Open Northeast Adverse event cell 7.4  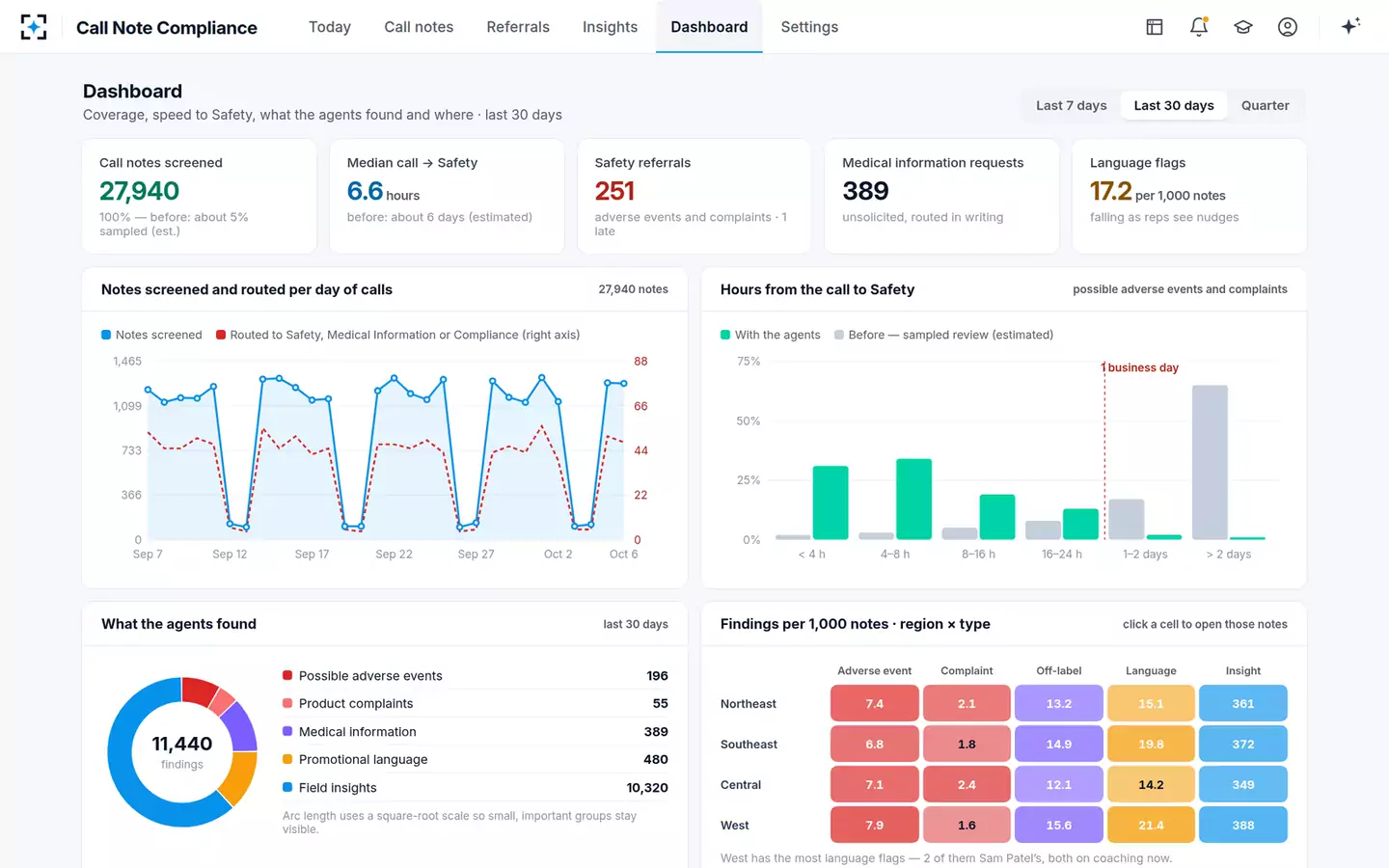tap(875, 704)
